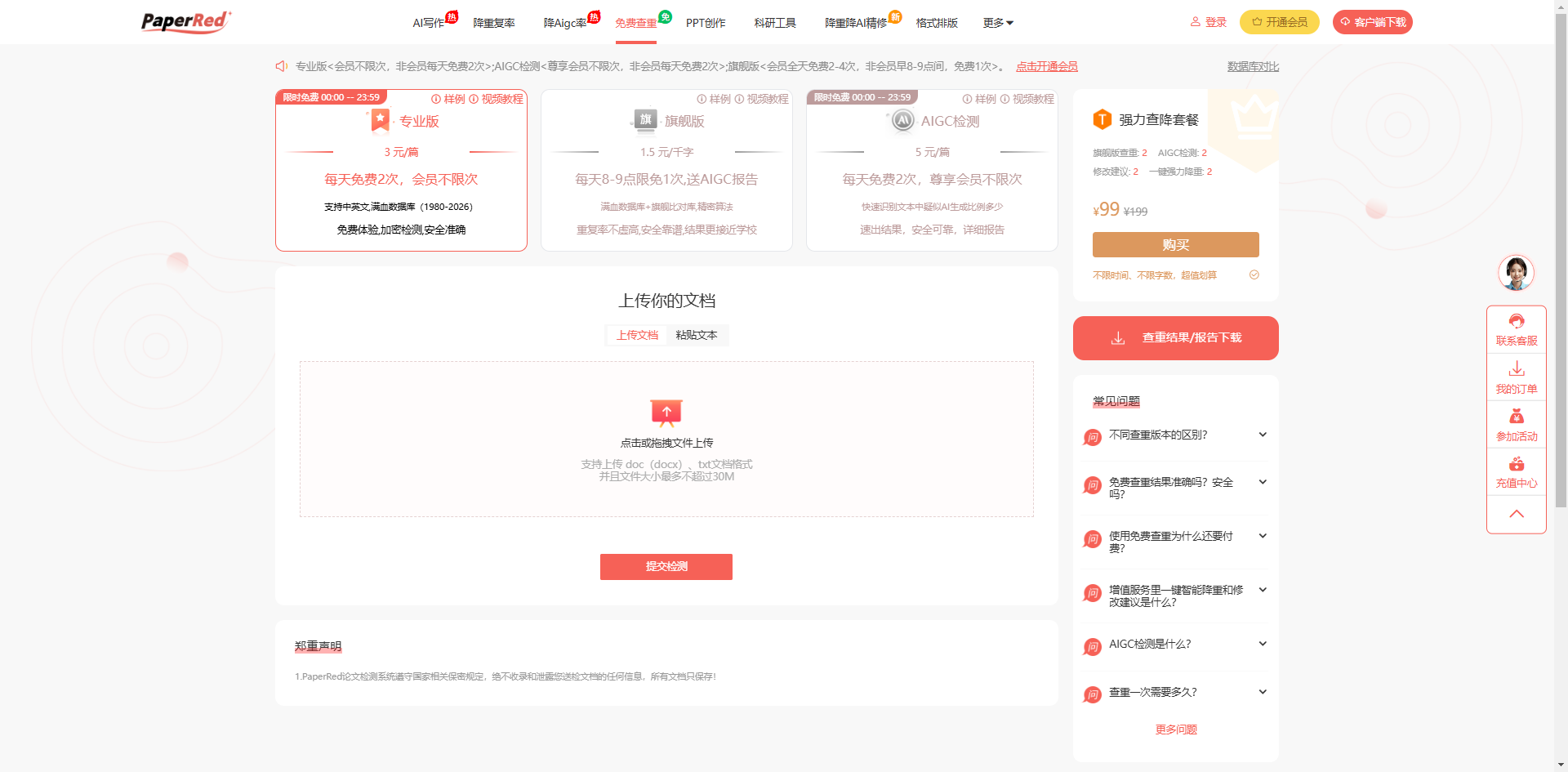The image size is (1568, 772).
Task: Click the 专业版 bookmark star icon
Action: (x=380, y=121)
